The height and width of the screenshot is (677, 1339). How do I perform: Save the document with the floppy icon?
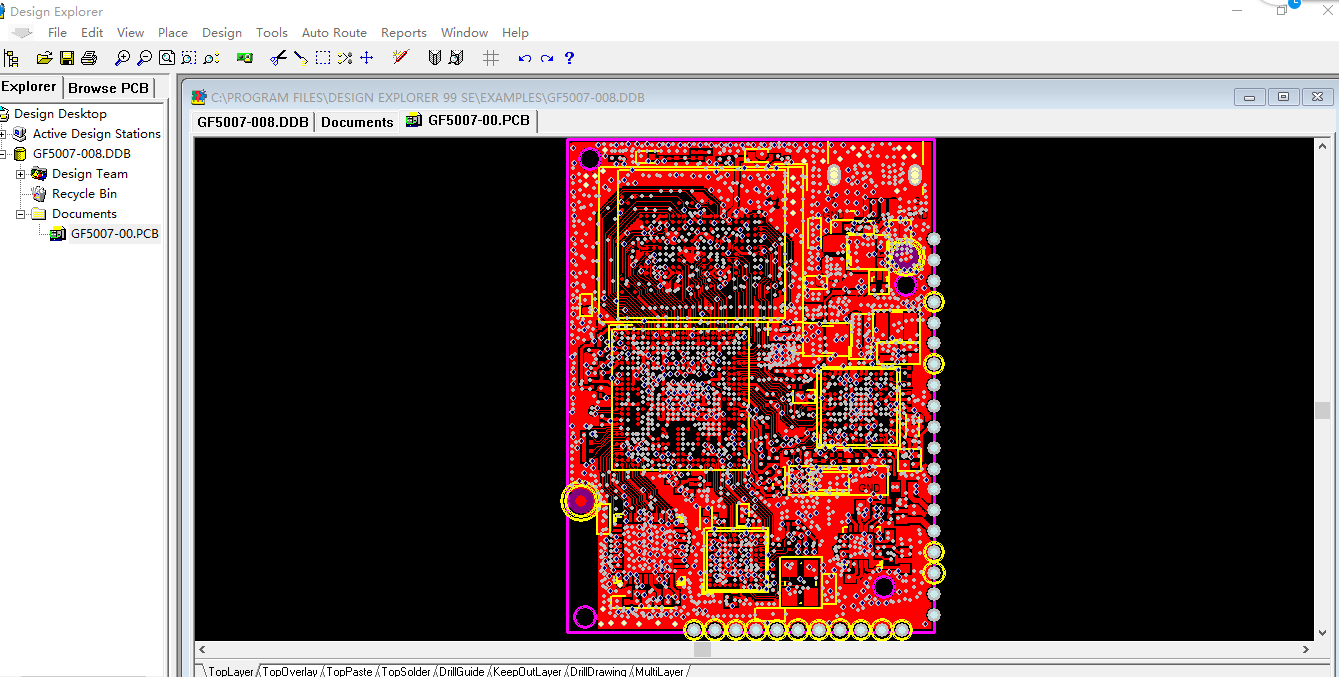click(x=67, y=58)
